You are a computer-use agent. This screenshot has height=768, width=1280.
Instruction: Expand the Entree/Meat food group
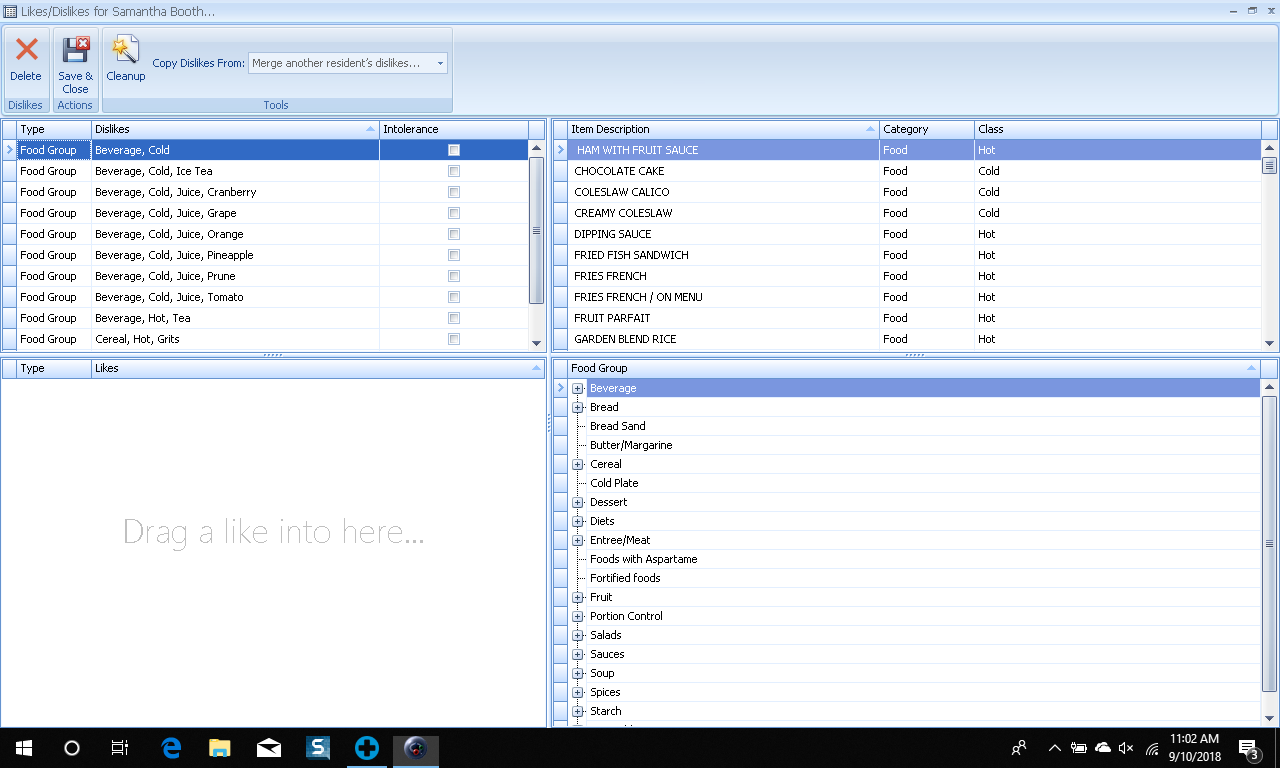(578, 540)
